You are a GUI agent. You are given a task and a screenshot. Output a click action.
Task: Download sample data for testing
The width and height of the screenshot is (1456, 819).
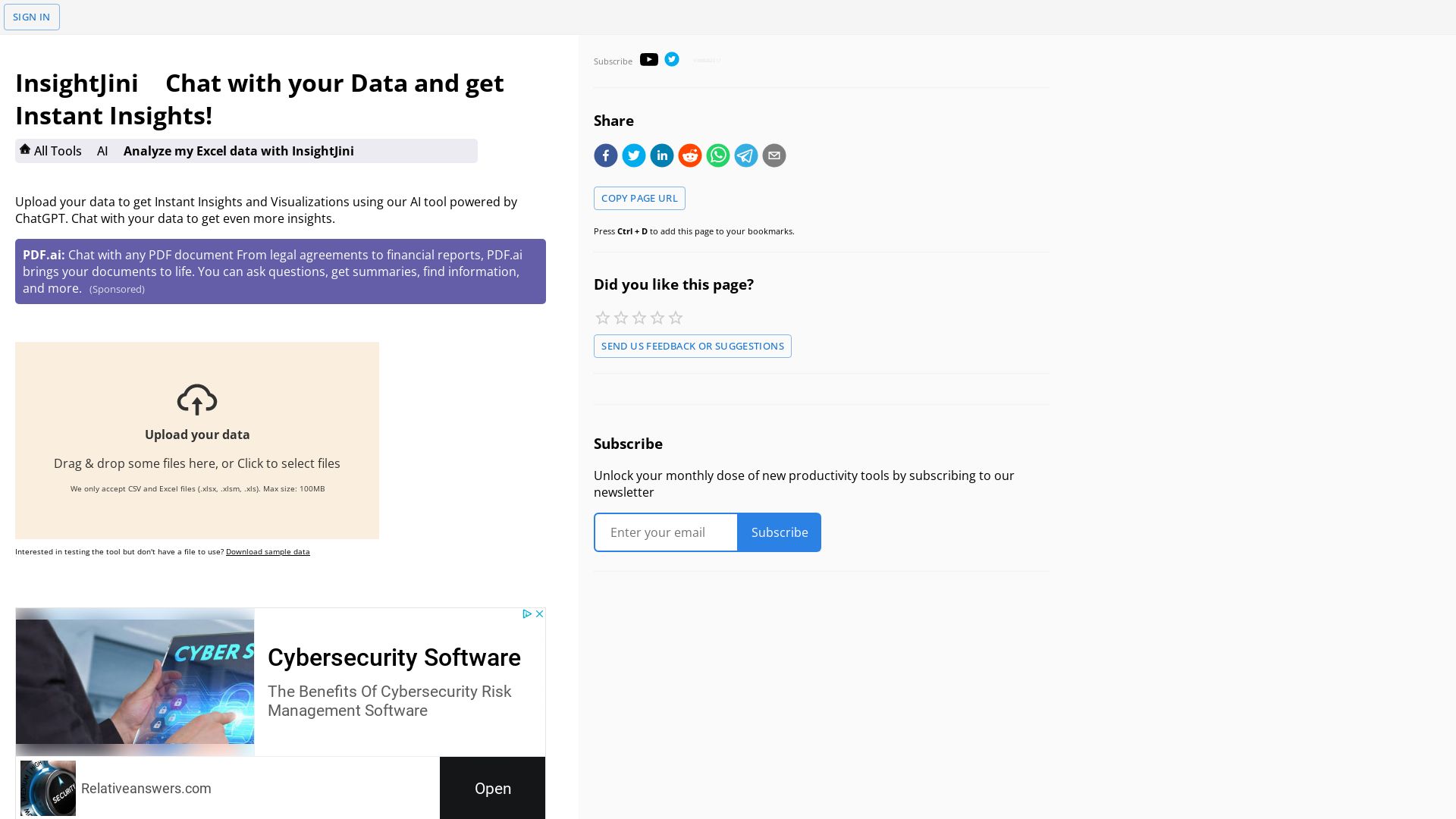pyautogui.click(x=268, y=551)
